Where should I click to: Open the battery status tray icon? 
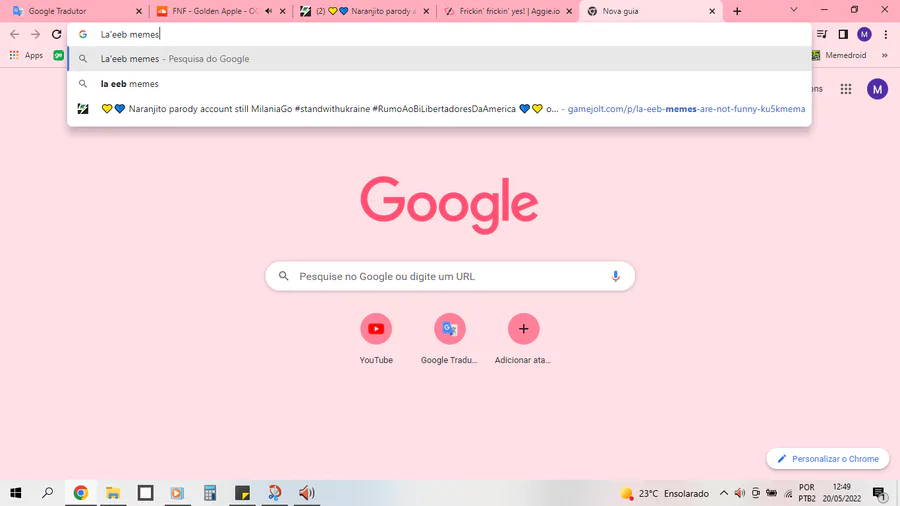coord(772,493)
